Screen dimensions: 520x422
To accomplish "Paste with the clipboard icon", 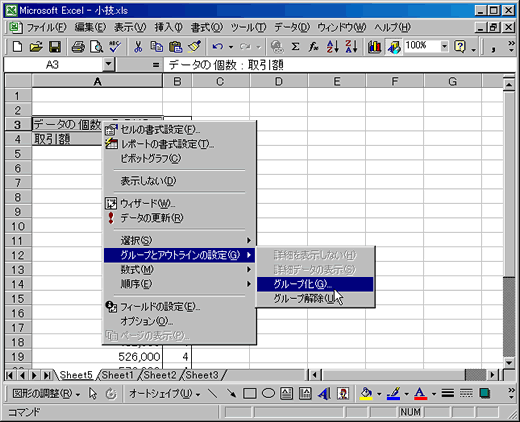I will [176, 47].
